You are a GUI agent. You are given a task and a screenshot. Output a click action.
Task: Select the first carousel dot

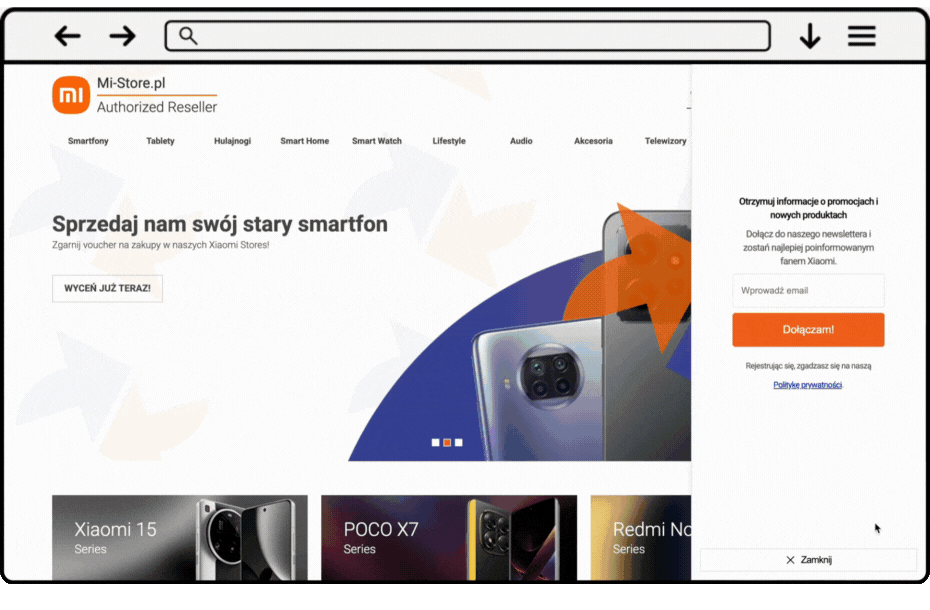(435, 443)
